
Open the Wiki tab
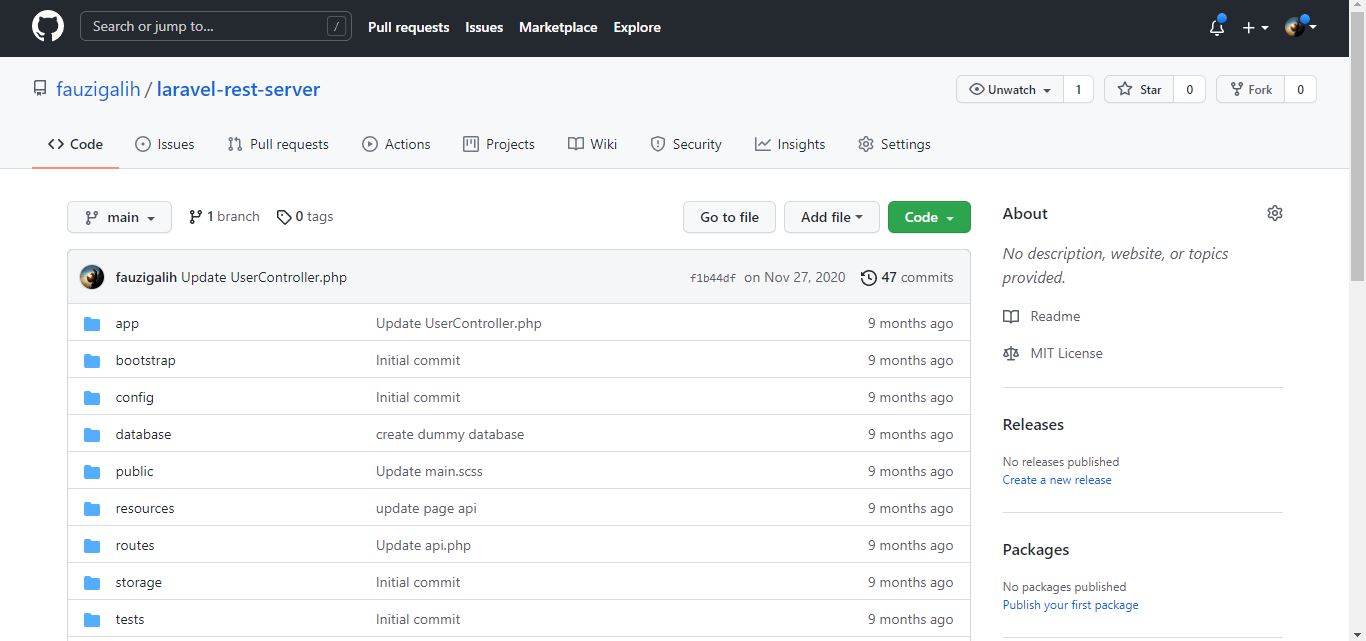coord(592,144)
